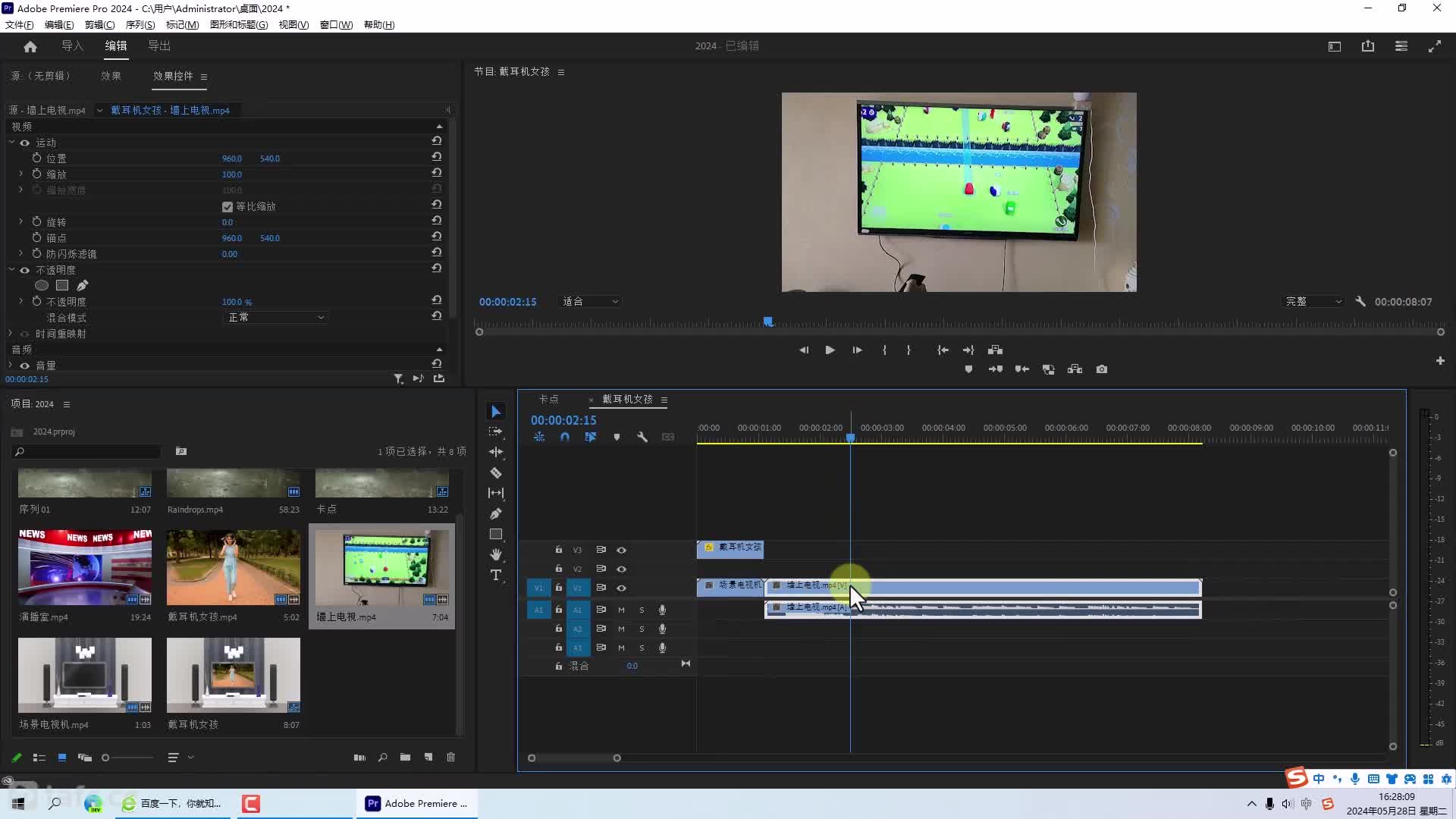Select the Selection tool in timeline toolbar

(x=496, y=411)
